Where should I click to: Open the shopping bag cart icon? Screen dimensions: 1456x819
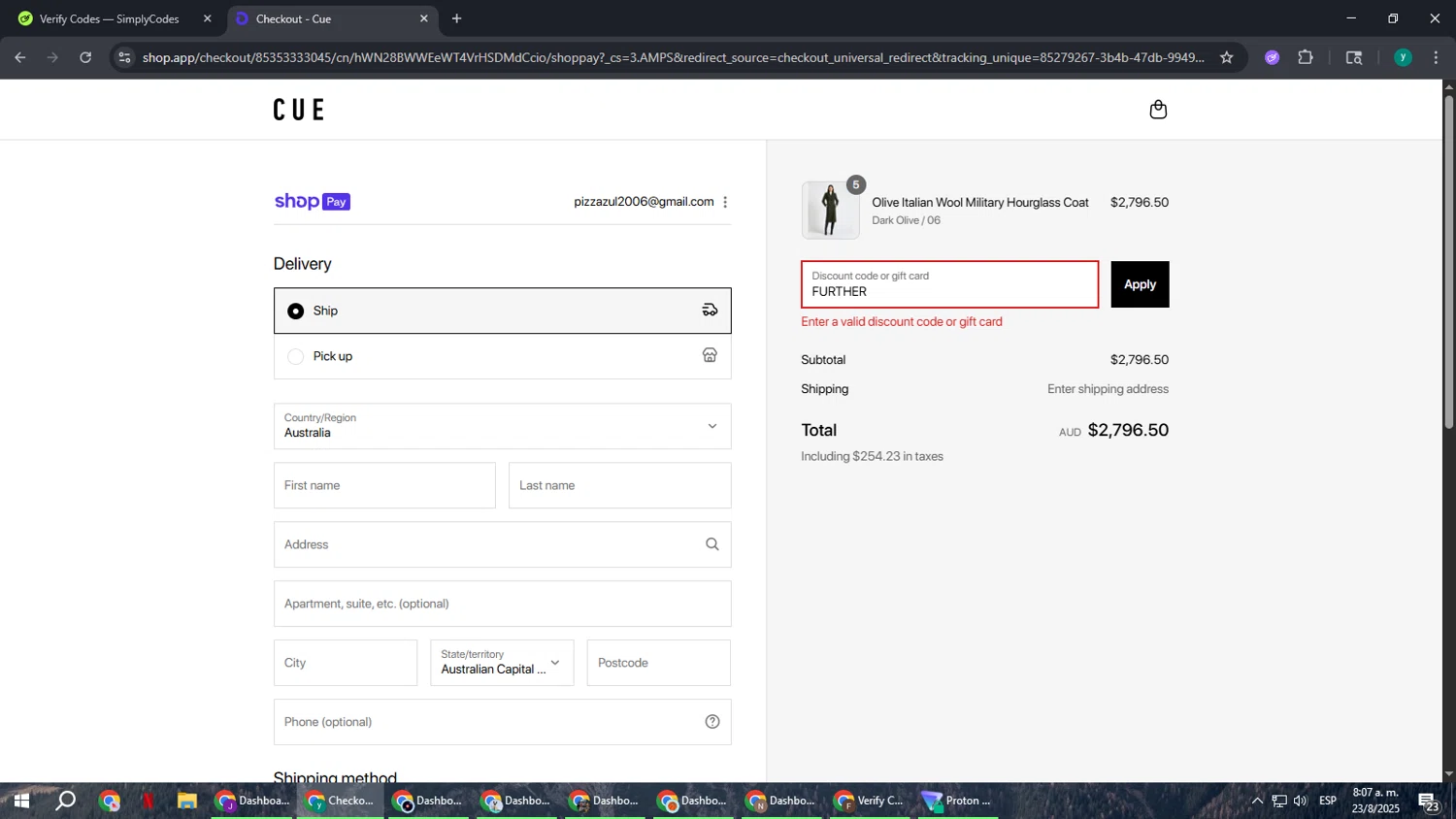click(x=1158, y=110)
